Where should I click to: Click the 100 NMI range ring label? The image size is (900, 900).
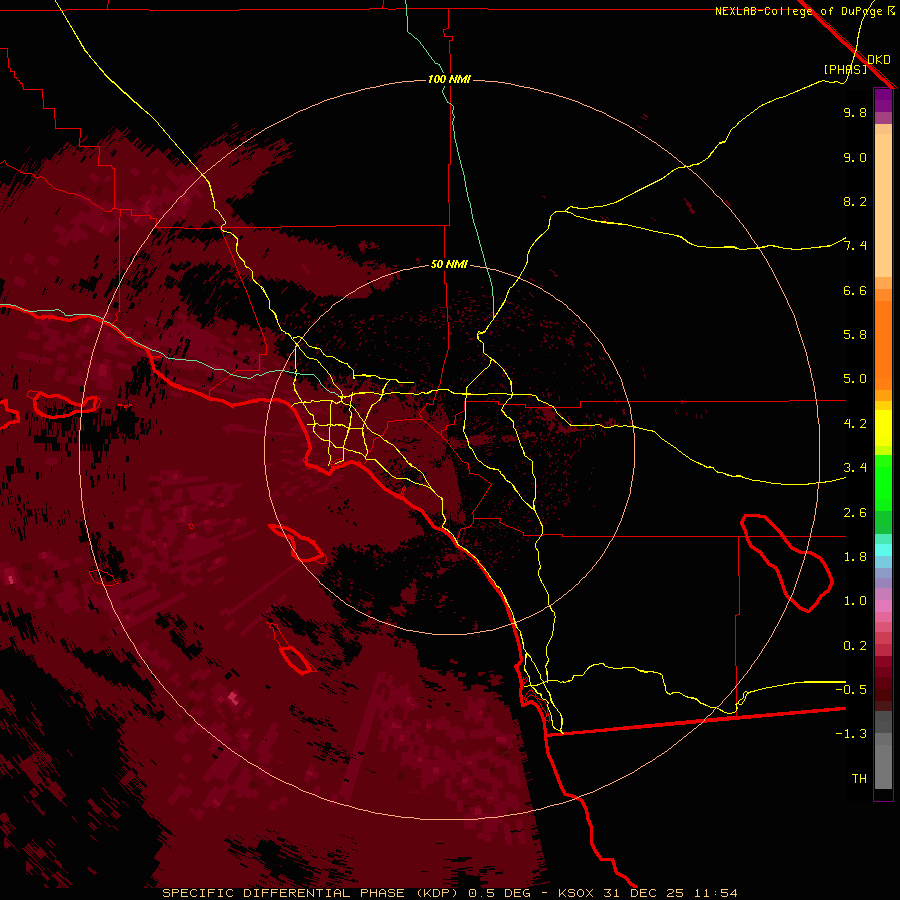tap(449, 79)
